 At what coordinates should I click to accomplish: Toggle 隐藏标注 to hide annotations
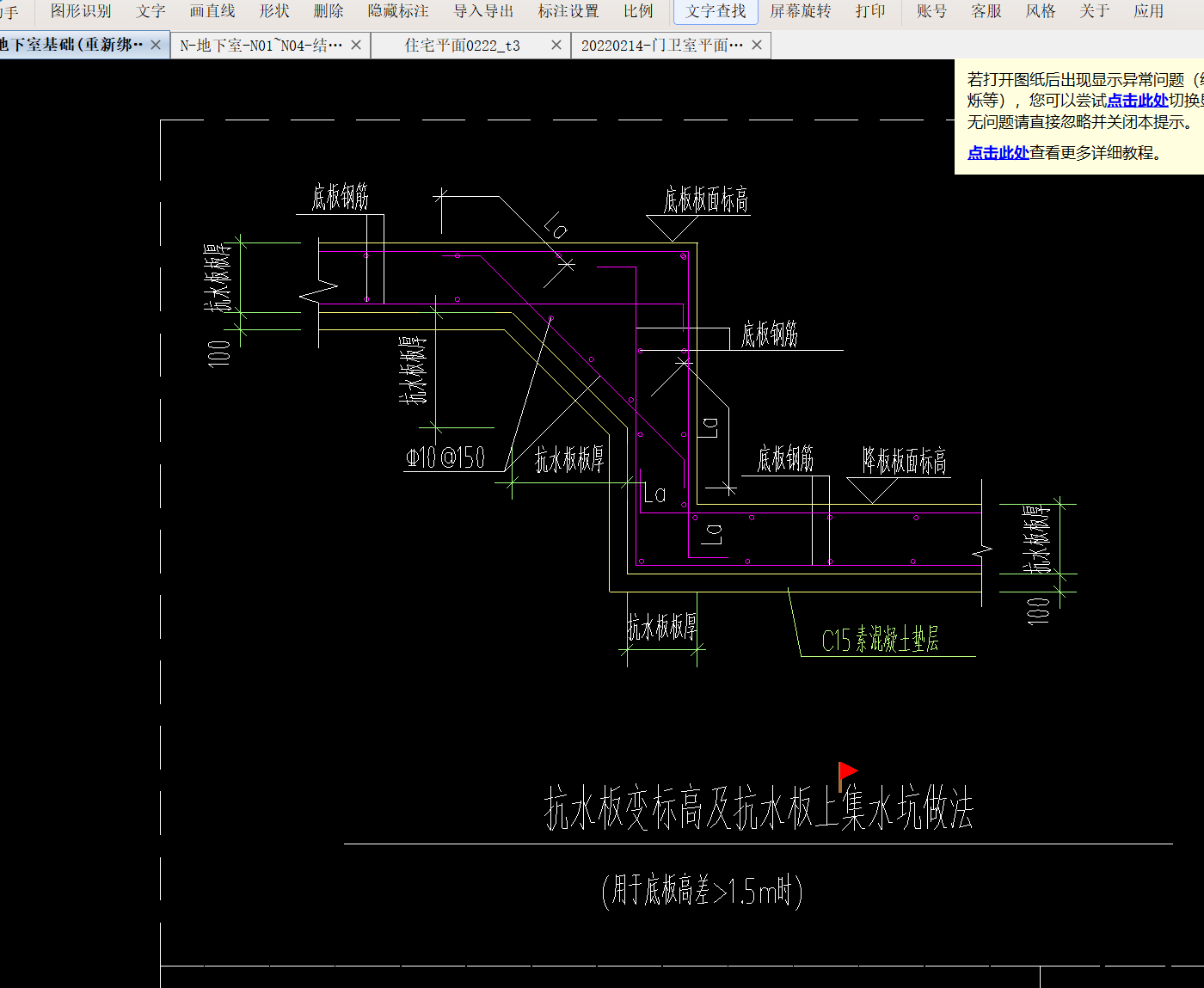point(398,11)
